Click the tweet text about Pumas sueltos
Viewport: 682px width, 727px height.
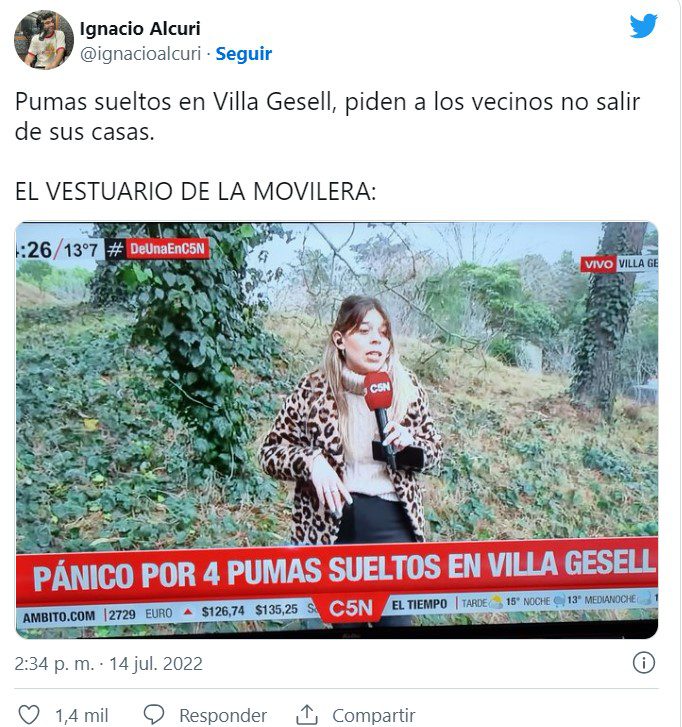click(327, 116)
